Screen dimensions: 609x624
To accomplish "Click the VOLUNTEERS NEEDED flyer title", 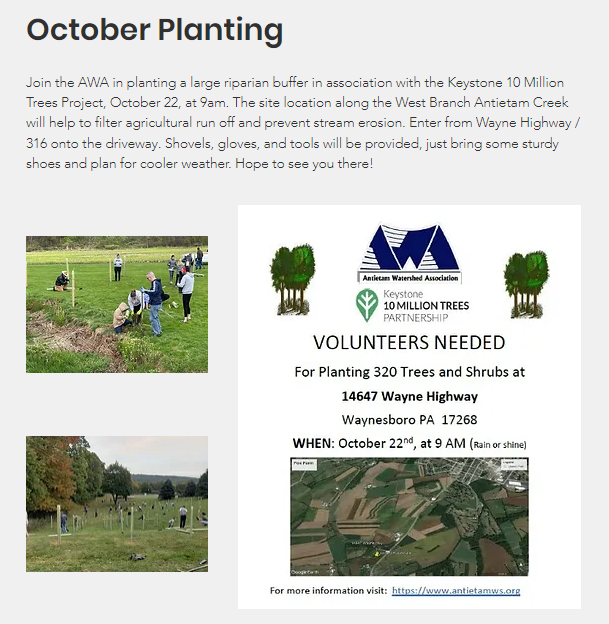I will pyautogui.click(x=409, y=343).
